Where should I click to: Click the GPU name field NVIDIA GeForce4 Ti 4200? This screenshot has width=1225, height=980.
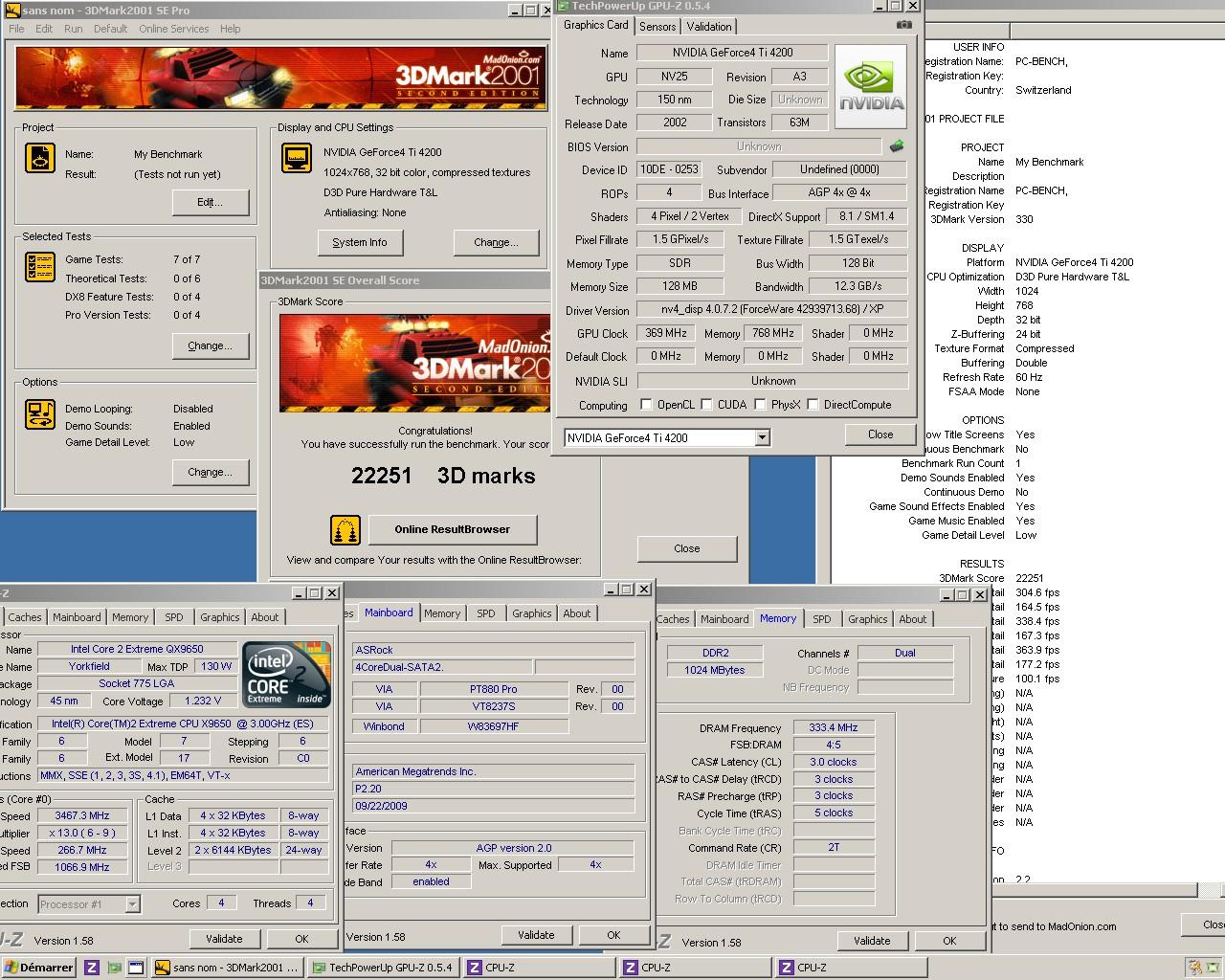pos(732,53)
